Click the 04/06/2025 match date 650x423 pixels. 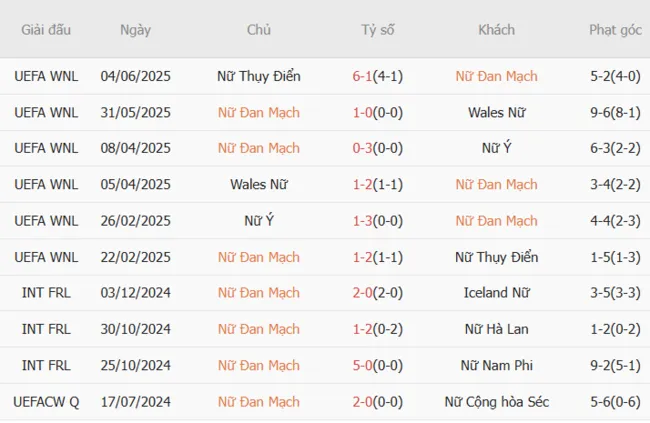[135, 76]
